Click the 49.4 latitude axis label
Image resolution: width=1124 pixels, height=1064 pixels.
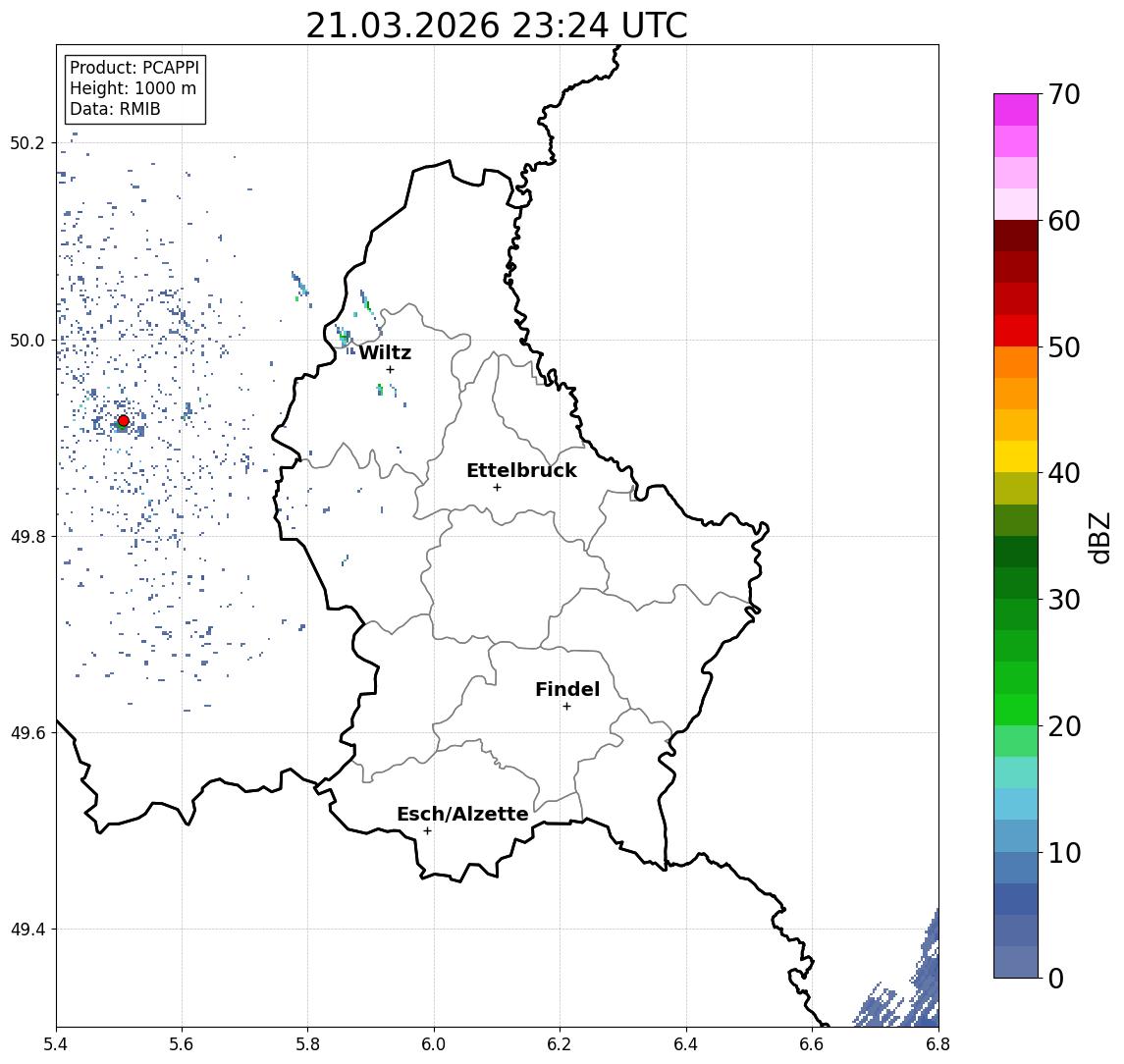27,930
